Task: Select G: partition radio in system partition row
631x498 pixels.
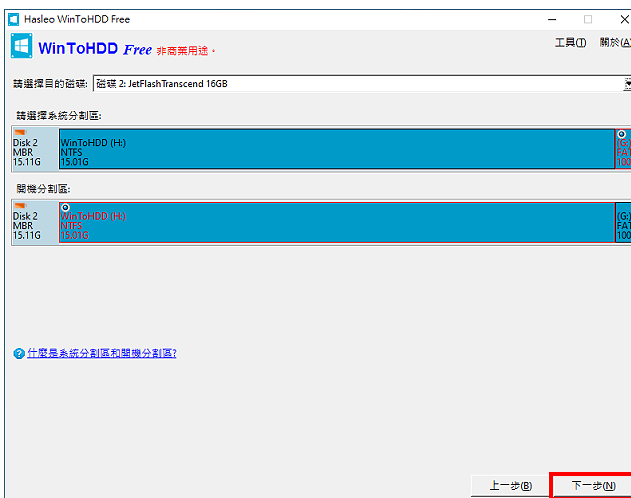Action: pyautogui.click(x=622, y=134)
